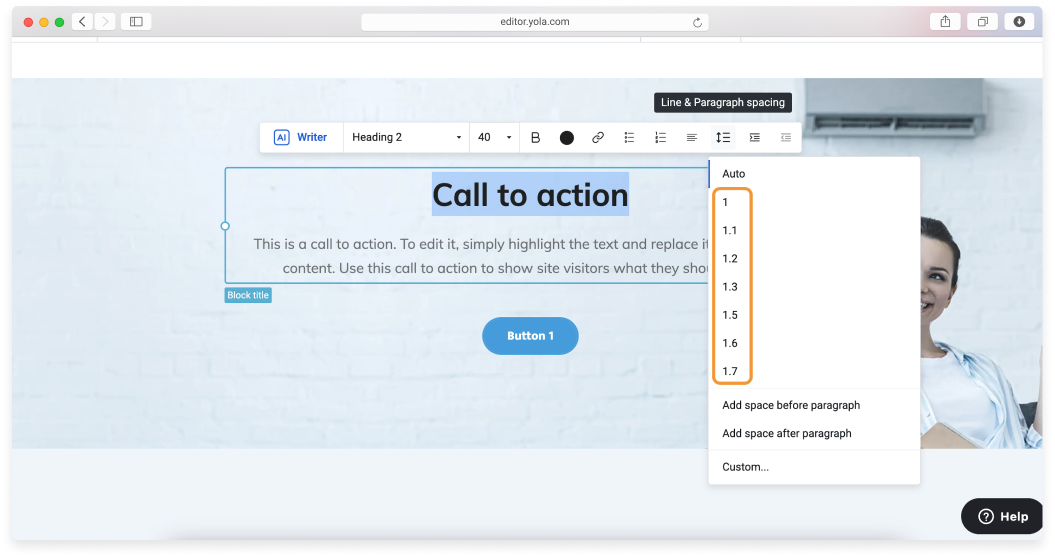Open Custom... spacing option
The image size is (1055, 558).
pos(746,467)
